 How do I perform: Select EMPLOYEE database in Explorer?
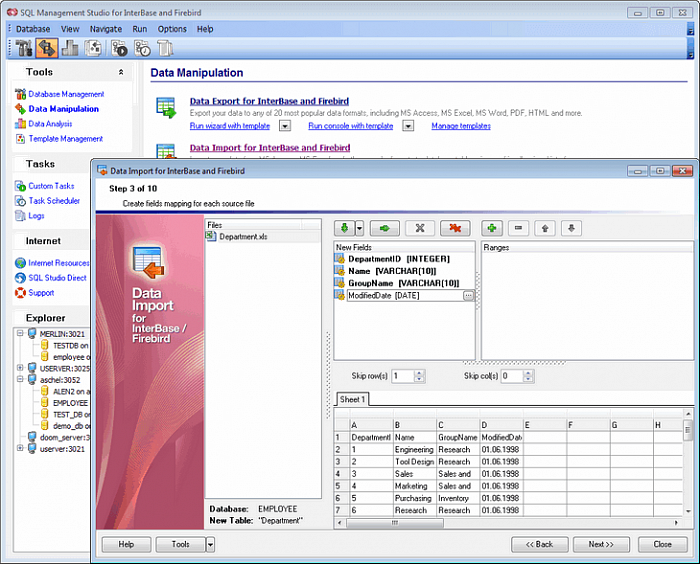click(70, 403)
